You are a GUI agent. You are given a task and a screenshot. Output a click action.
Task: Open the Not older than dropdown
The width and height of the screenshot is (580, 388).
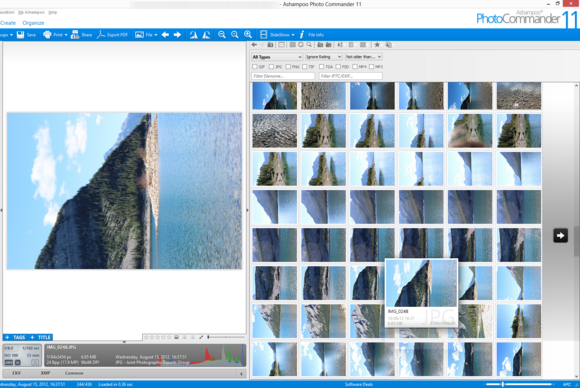[364, 57]
